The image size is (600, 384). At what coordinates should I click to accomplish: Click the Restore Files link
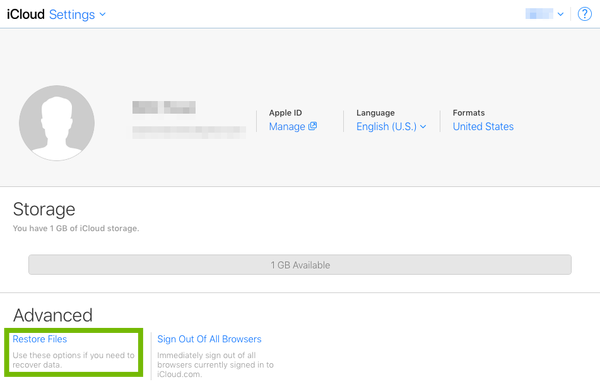click(40, 339)
